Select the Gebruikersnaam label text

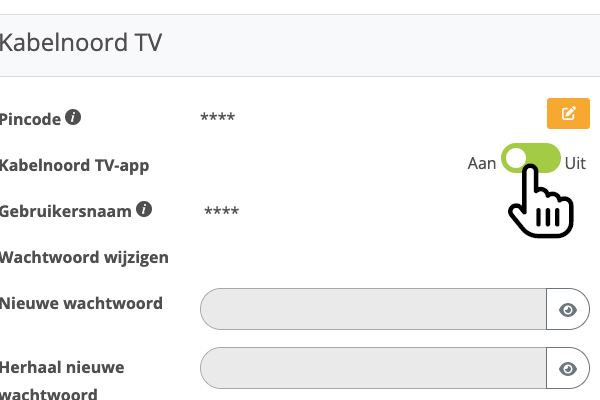[x=65, y=212]
